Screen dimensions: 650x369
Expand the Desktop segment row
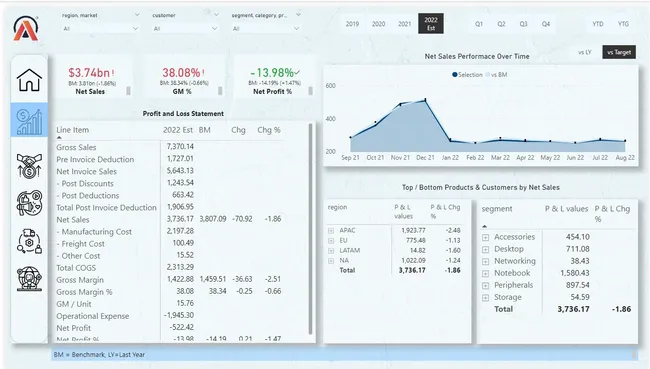tap(485, 250)
